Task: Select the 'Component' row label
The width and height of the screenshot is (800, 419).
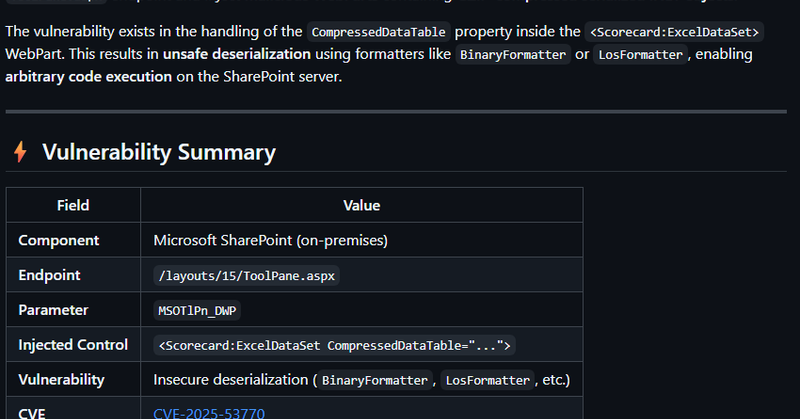Action: [x=59, y=240]
